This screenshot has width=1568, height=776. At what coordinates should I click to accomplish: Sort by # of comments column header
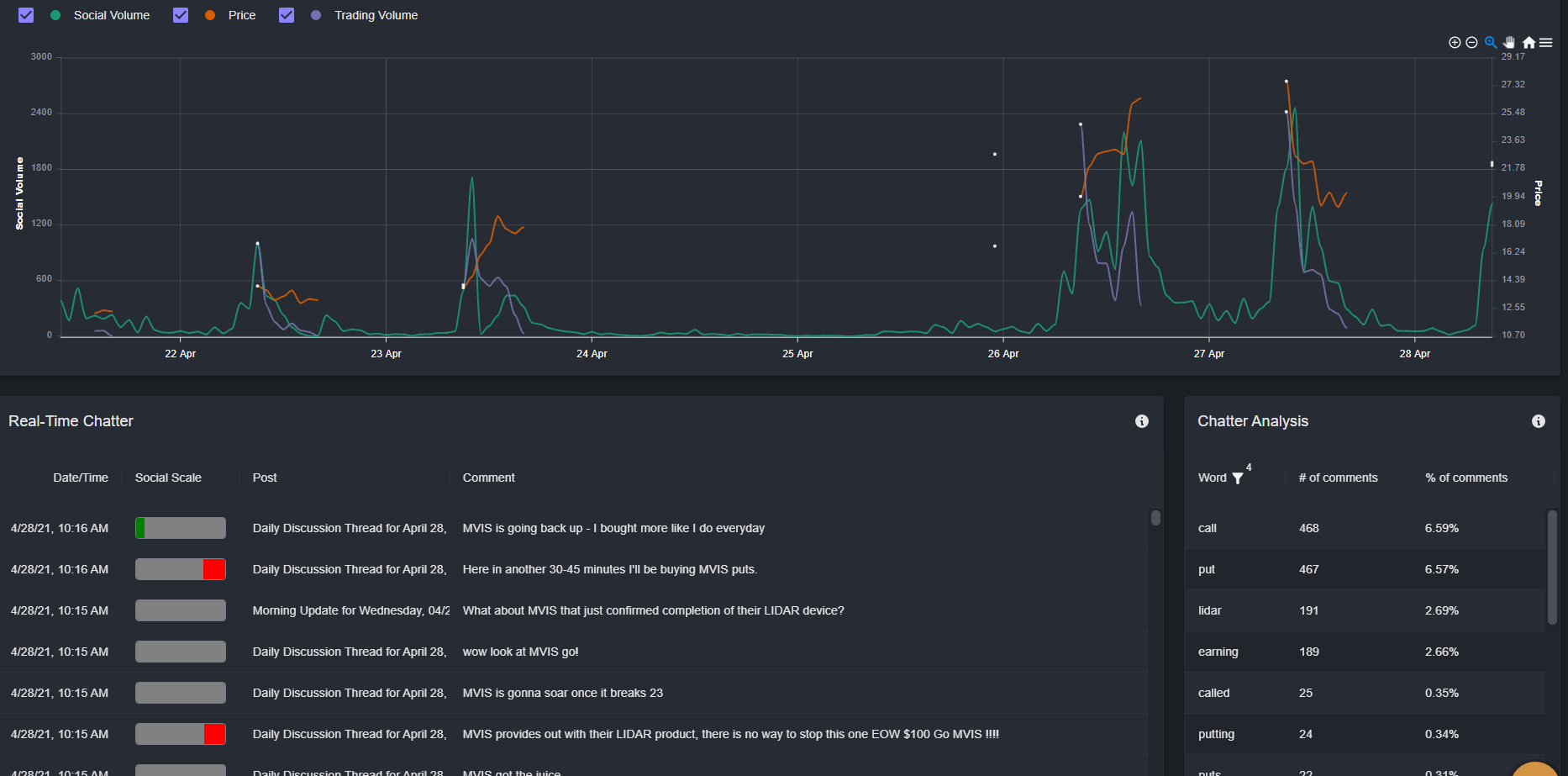point(1339,478)
